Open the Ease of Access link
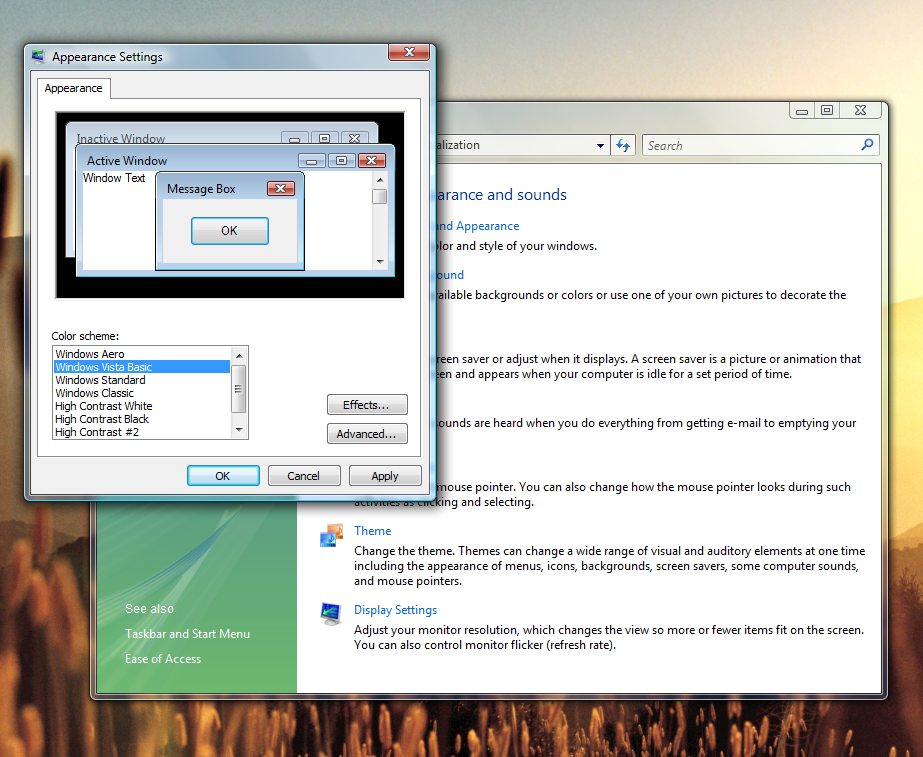923x757 pixels. pyautogui.click(x=163, y=659)
